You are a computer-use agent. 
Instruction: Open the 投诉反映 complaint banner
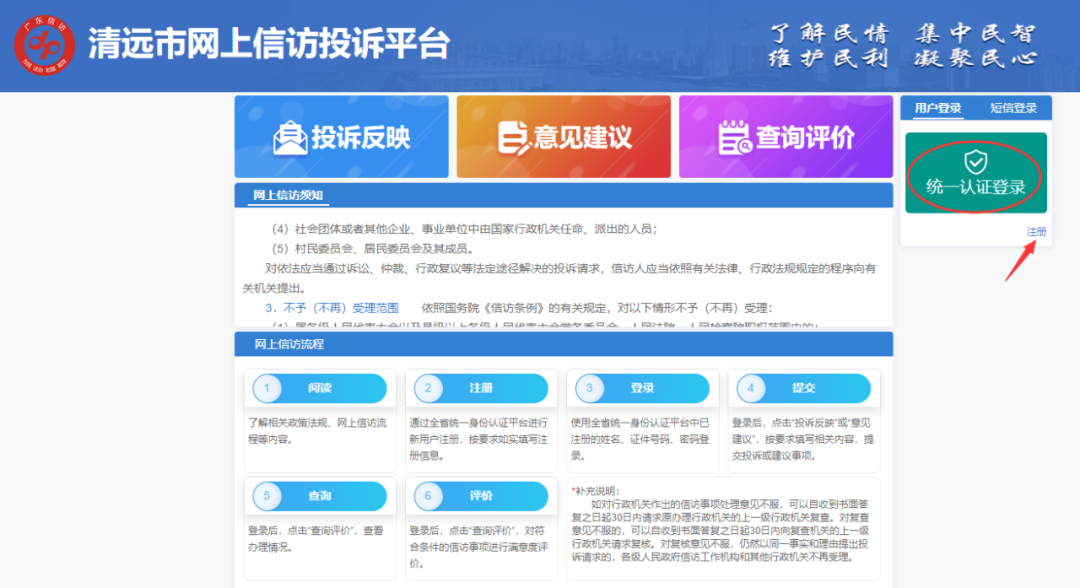[342, 137]
